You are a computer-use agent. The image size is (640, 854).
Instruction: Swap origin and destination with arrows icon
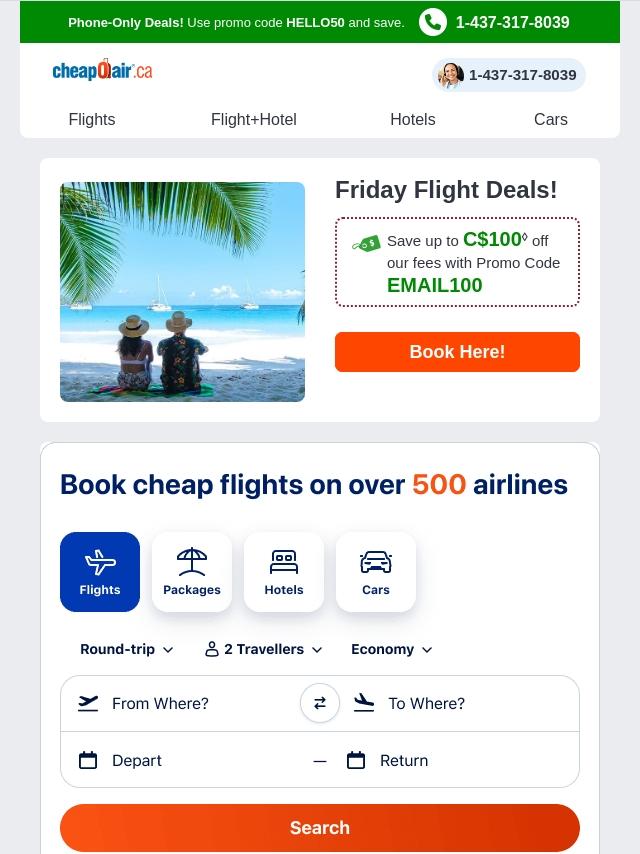(x=320, y=703)
